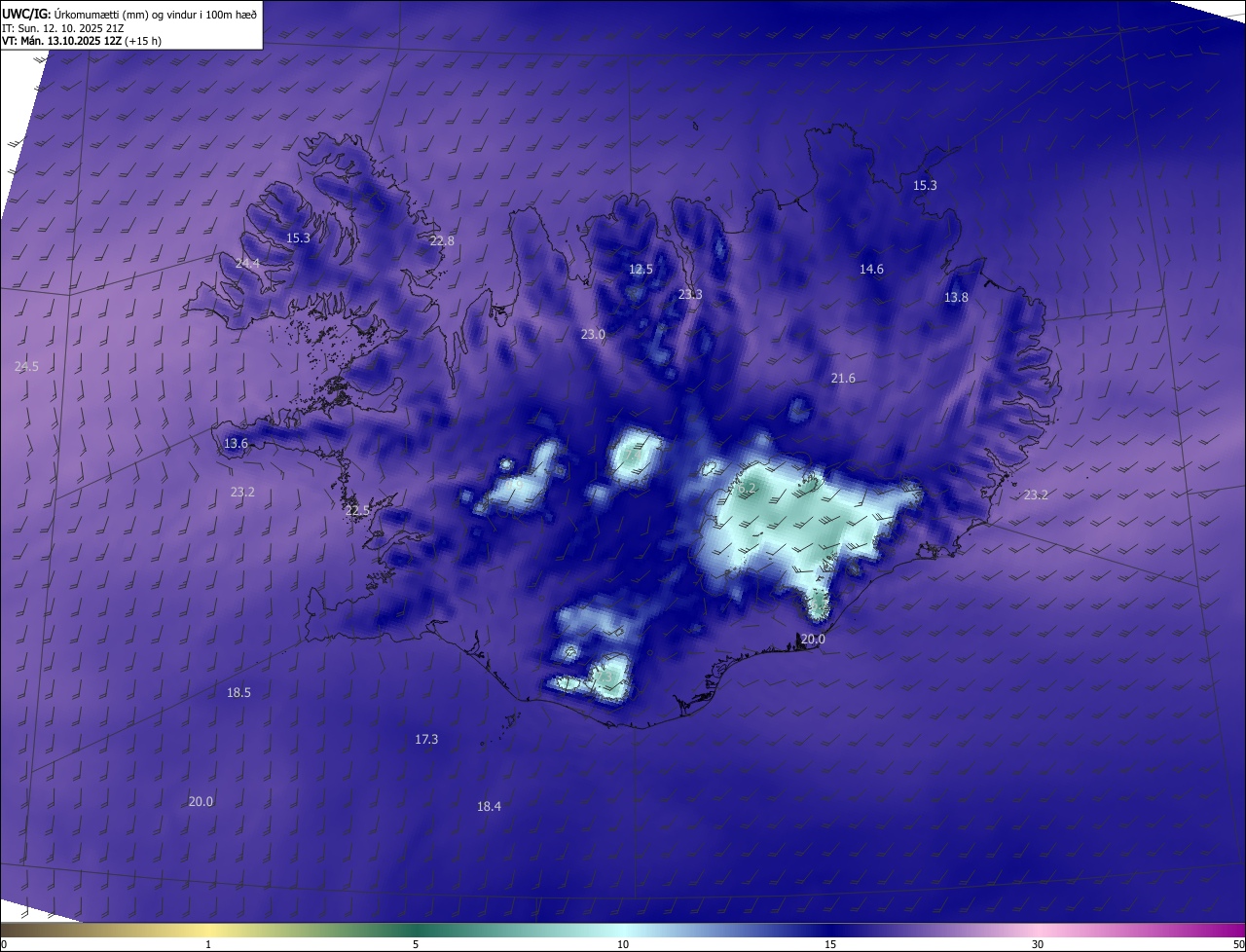Screen dimensions: 1246x952
Task: Click the title 'Úrkomumætti (mm) og vindur í 100m hæð'
Action: [156, 14]
